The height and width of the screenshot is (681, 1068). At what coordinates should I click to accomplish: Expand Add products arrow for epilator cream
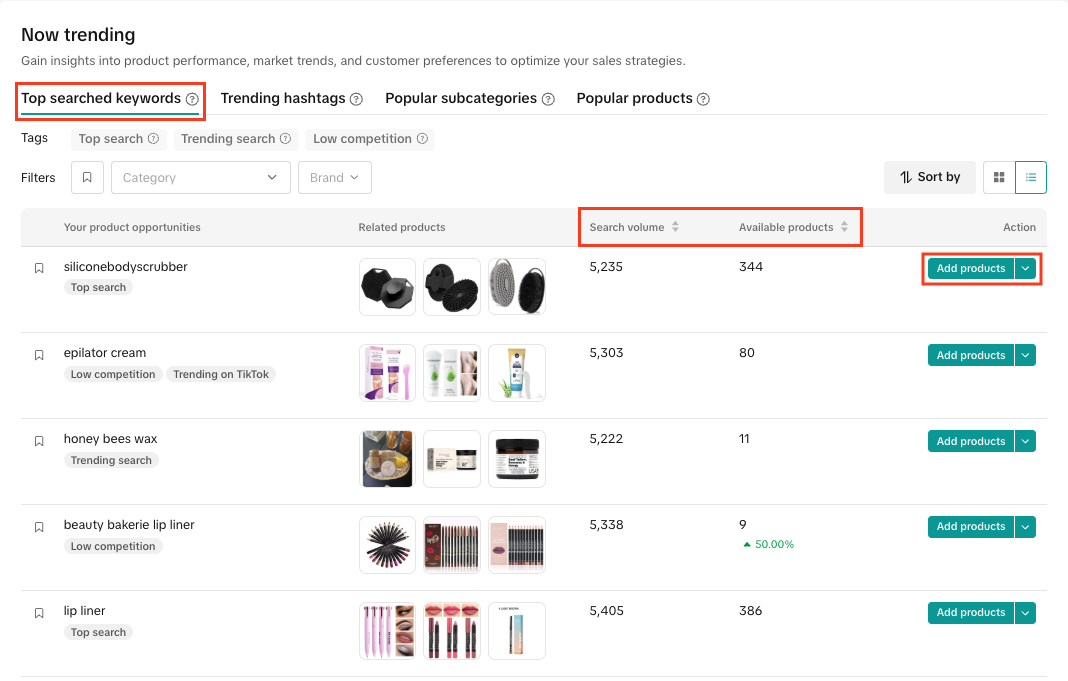1026,355
